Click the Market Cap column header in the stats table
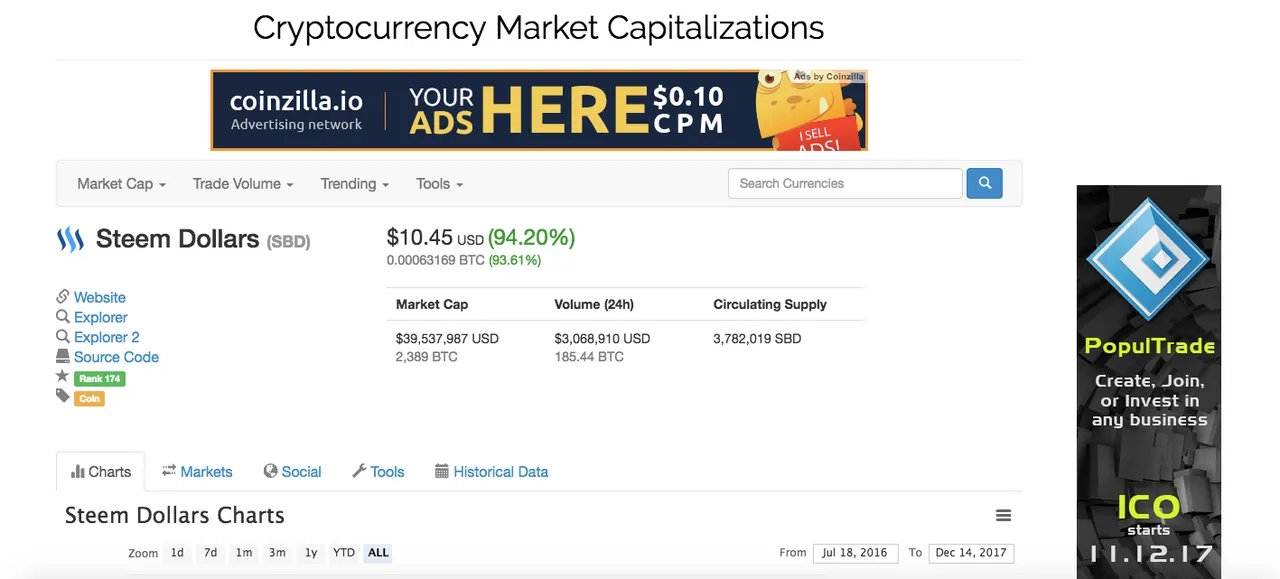Screen dimensions: 1280x579 pos(432,304)
